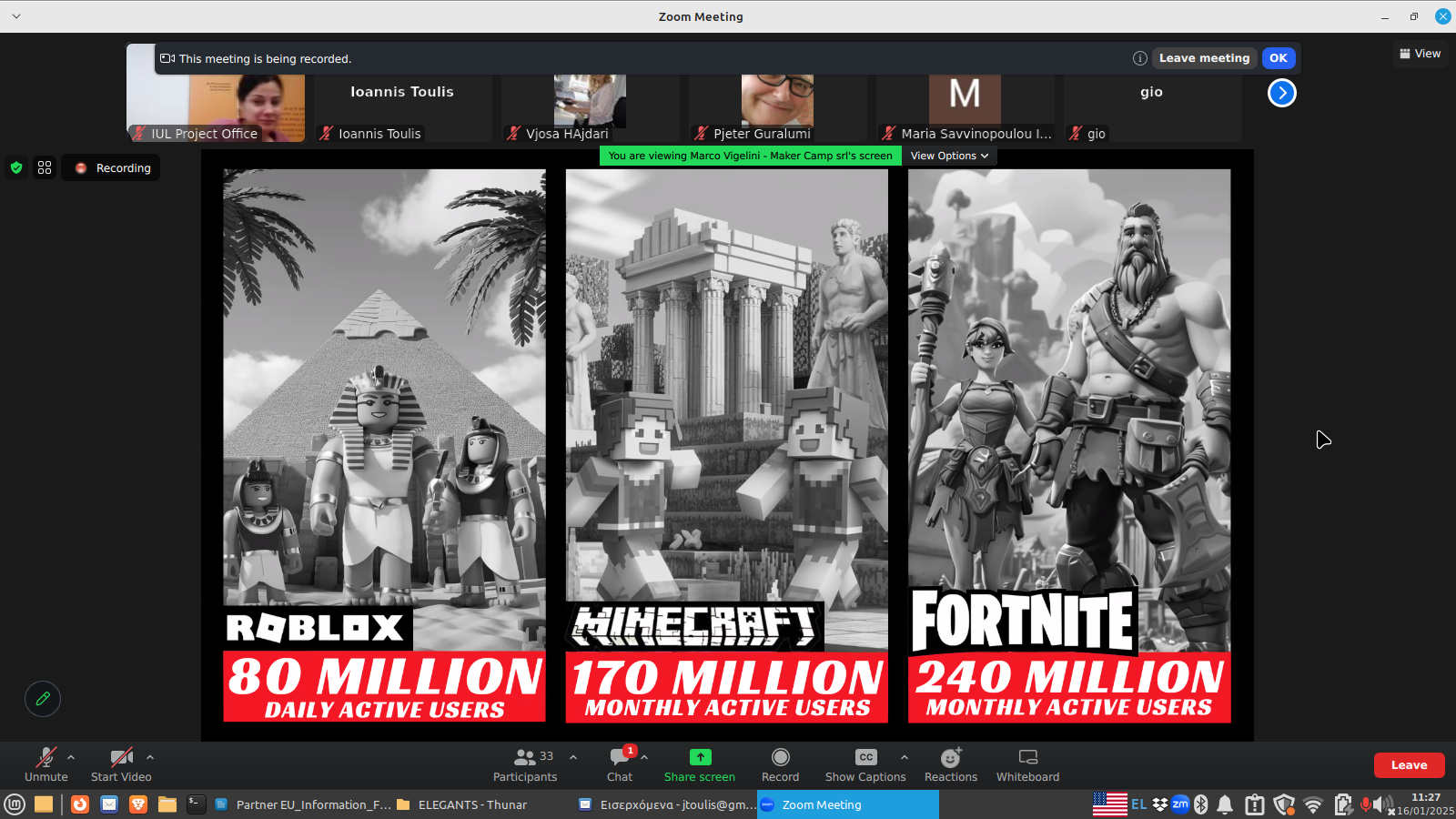
Task: Open Reactions menu
Action: (951, 764)
